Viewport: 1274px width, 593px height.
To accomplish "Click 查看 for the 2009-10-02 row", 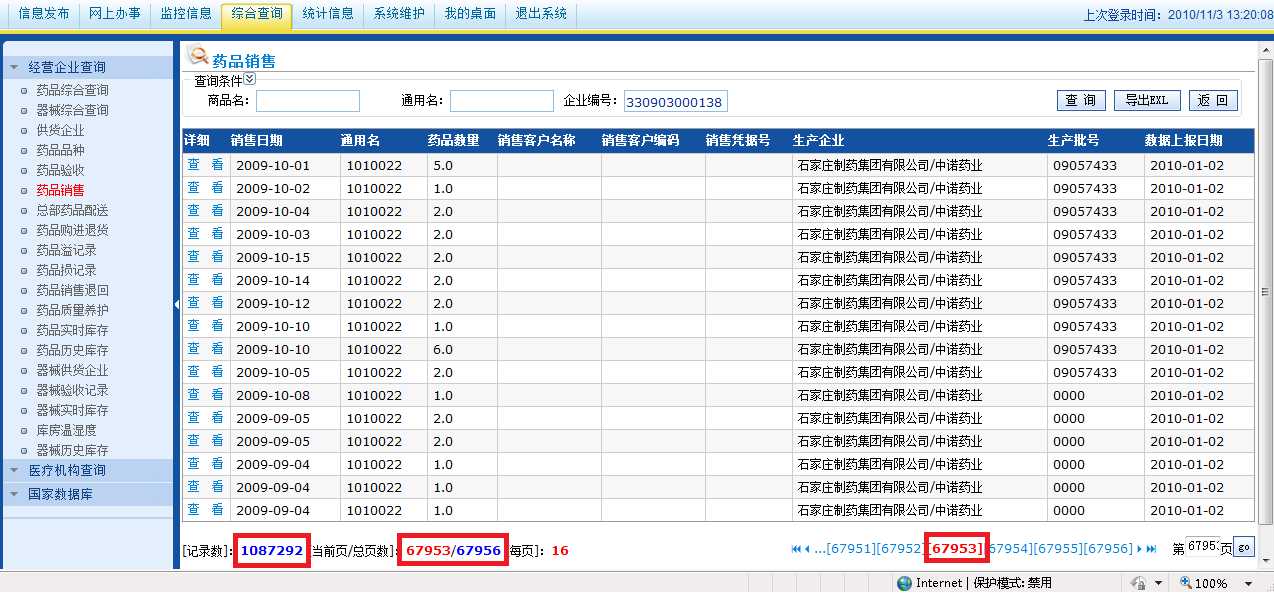I will click(x=205, y=187).
